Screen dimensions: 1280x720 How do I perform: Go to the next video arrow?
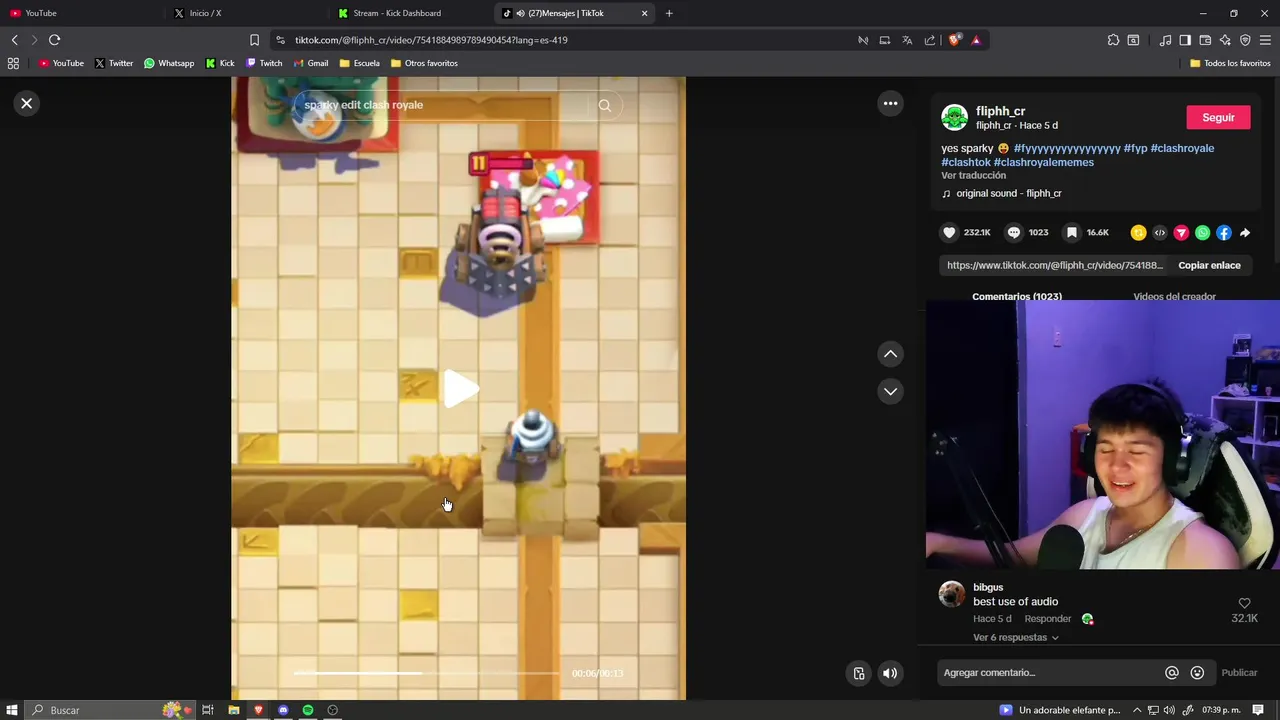click(890, 391)
